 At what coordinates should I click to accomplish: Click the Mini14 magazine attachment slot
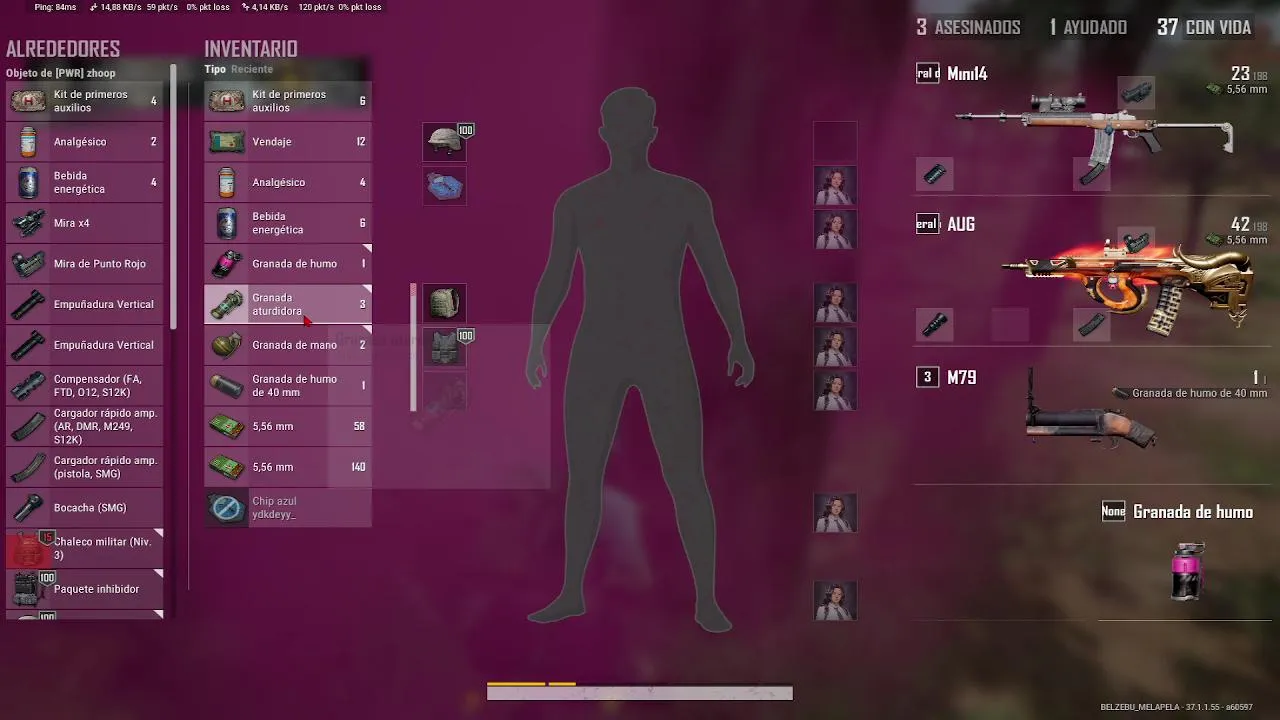[1092, 174]
